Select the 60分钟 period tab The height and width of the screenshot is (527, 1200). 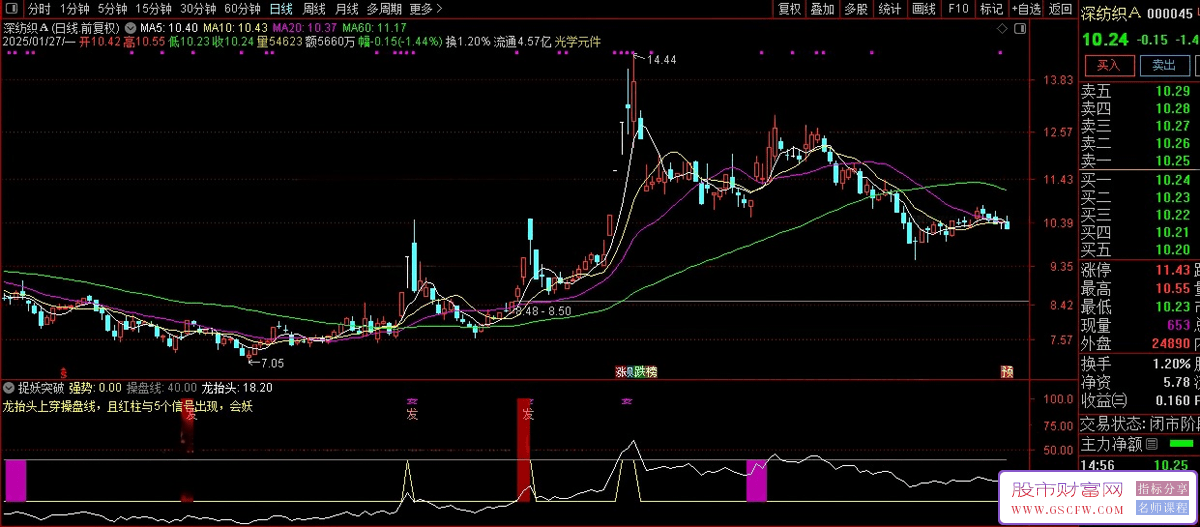[242, 9]
